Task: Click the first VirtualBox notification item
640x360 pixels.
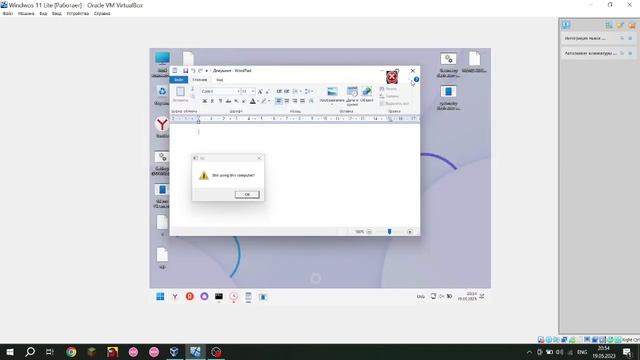Action: point(598,38)
